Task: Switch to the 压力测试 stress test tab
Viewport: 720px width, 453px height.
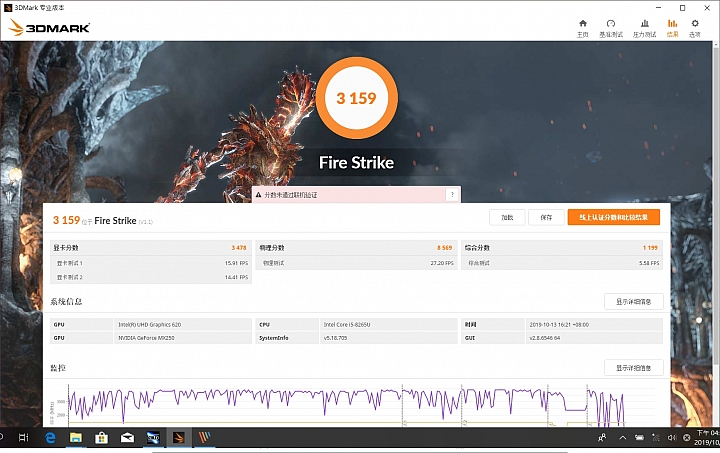Action: (644, 28)
